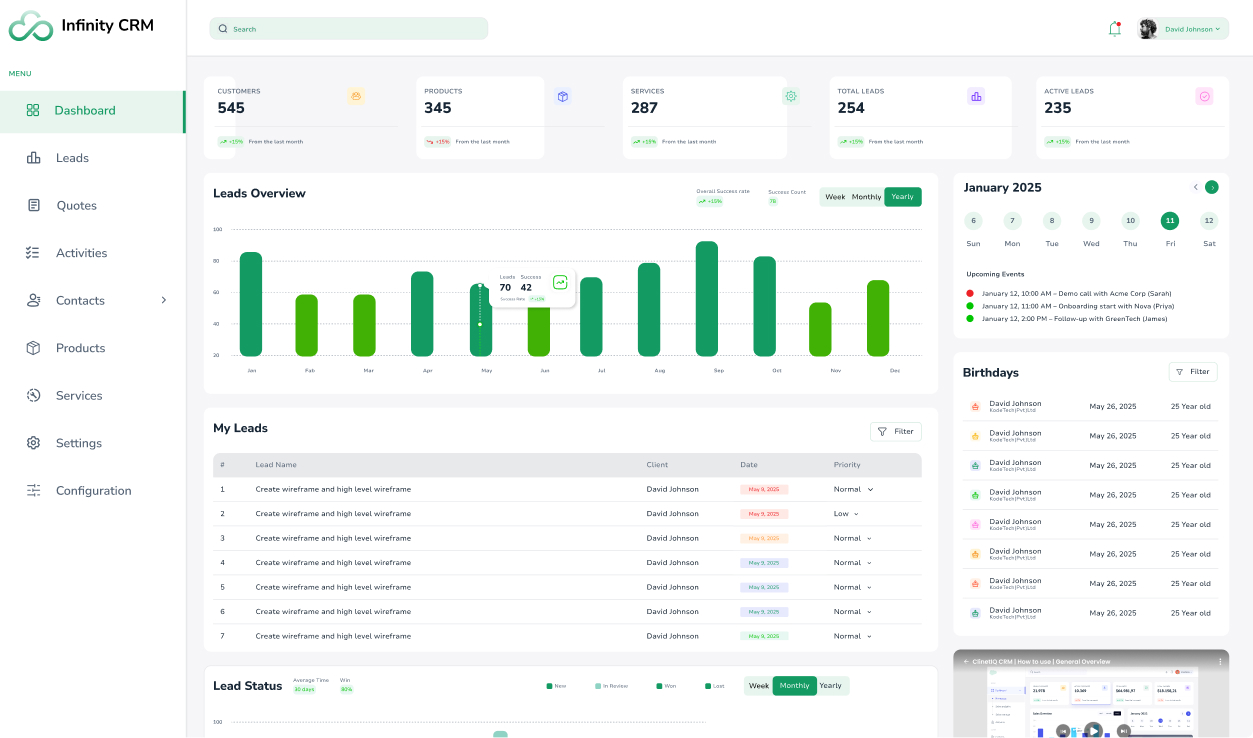The image size is (1253, 738).
Task: Open notifications bell
Action: click(x=1114, y=29)
